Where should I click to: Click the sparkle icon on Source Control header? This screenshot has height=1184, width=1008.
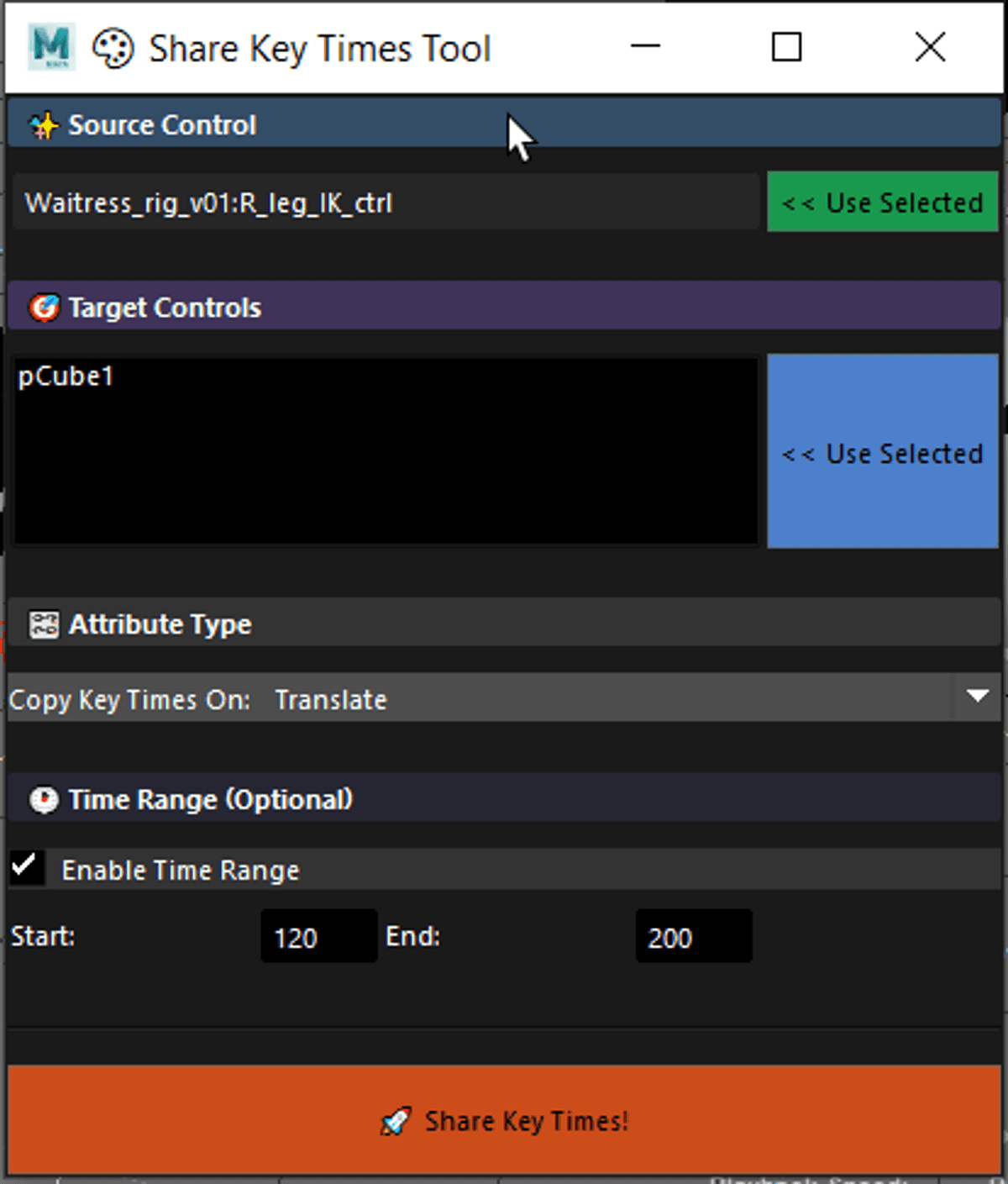coord(44,126)
